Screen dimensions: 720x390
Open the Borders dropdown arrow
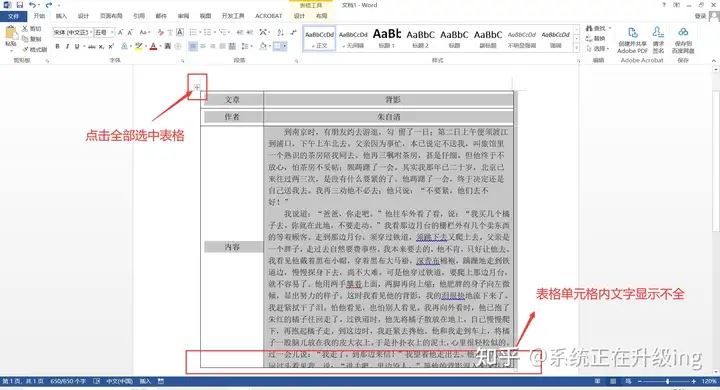(x=285, y=46)
